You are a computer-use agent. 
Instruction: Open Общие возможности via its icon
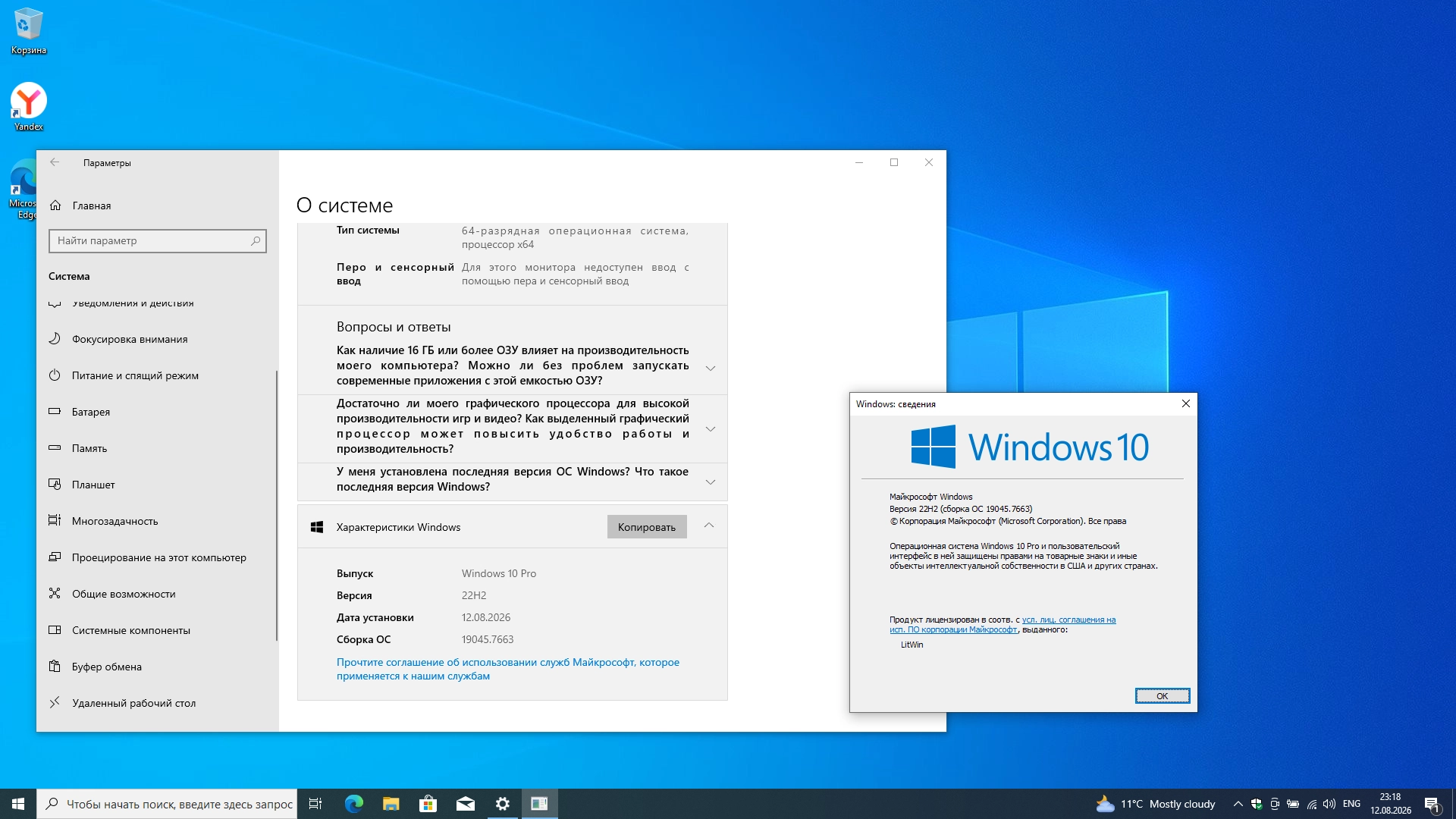[x=55, y=594]
